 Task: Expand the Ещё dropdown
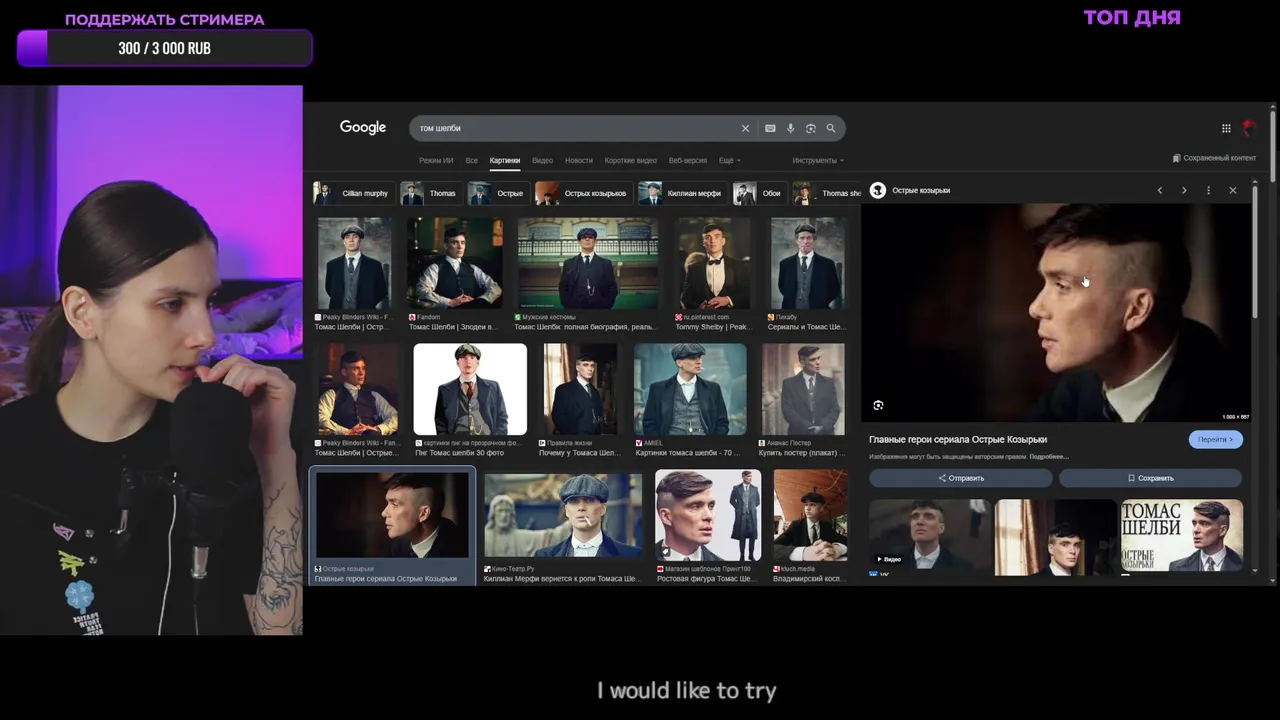pyautogui.click(x=730, y=160)
